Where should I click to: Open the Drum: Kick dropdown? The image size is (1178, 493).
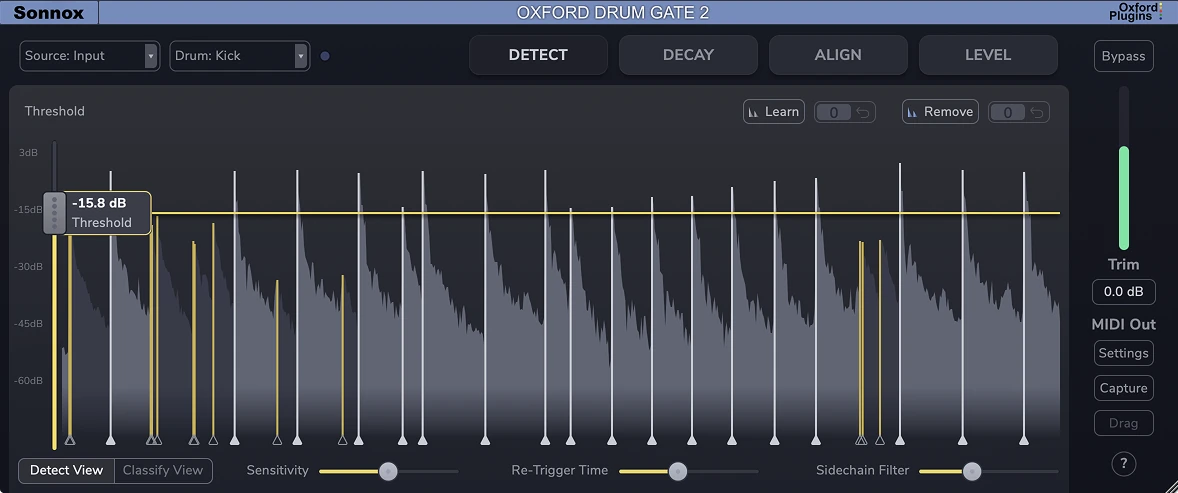(x=240, y=56)
